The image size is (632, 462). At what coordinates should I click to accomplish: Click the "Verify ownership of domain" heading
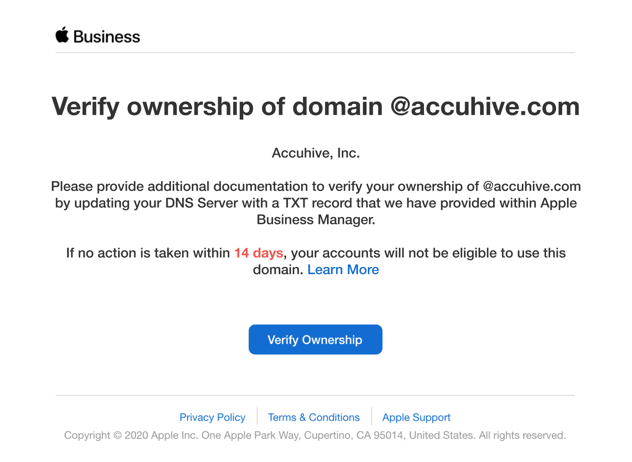point(216,107)
